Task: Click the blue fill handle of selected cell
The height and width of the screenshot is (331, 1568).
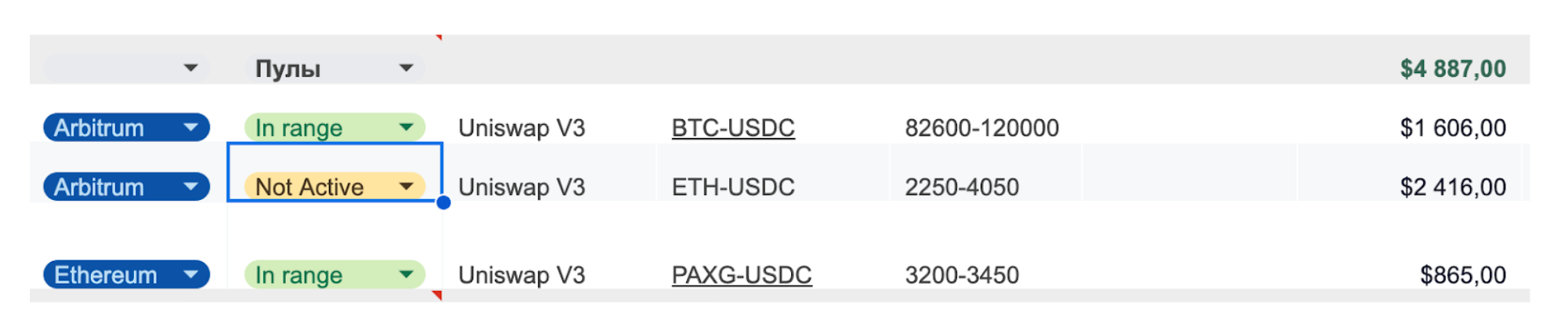Action: 444,202
